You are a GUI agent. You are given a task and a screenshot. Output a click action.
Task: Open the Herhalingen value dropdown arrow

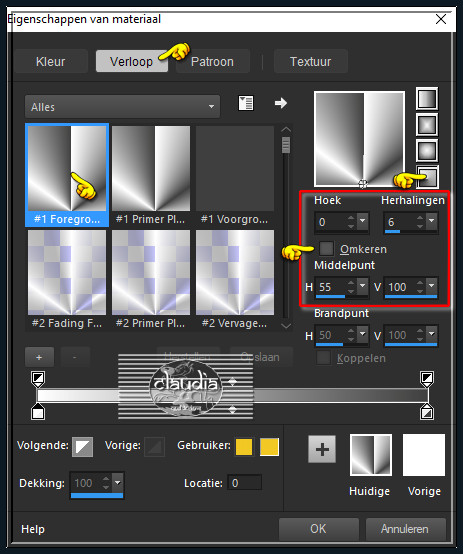432,221
